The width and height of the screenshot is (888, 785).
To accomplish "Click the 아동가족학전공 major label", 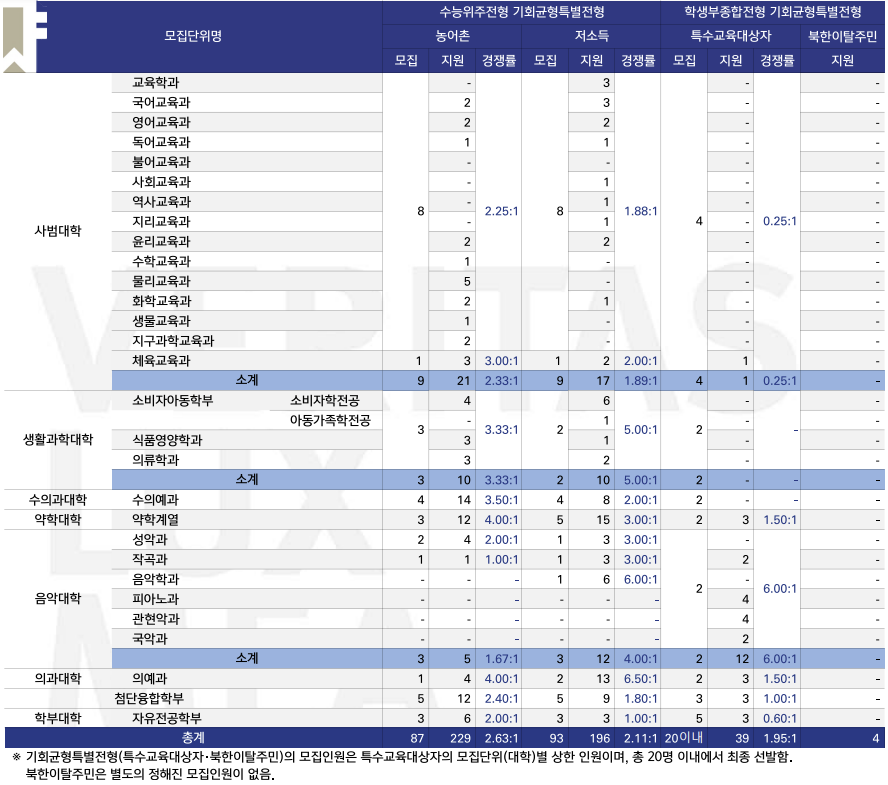I will coord(330,420).
